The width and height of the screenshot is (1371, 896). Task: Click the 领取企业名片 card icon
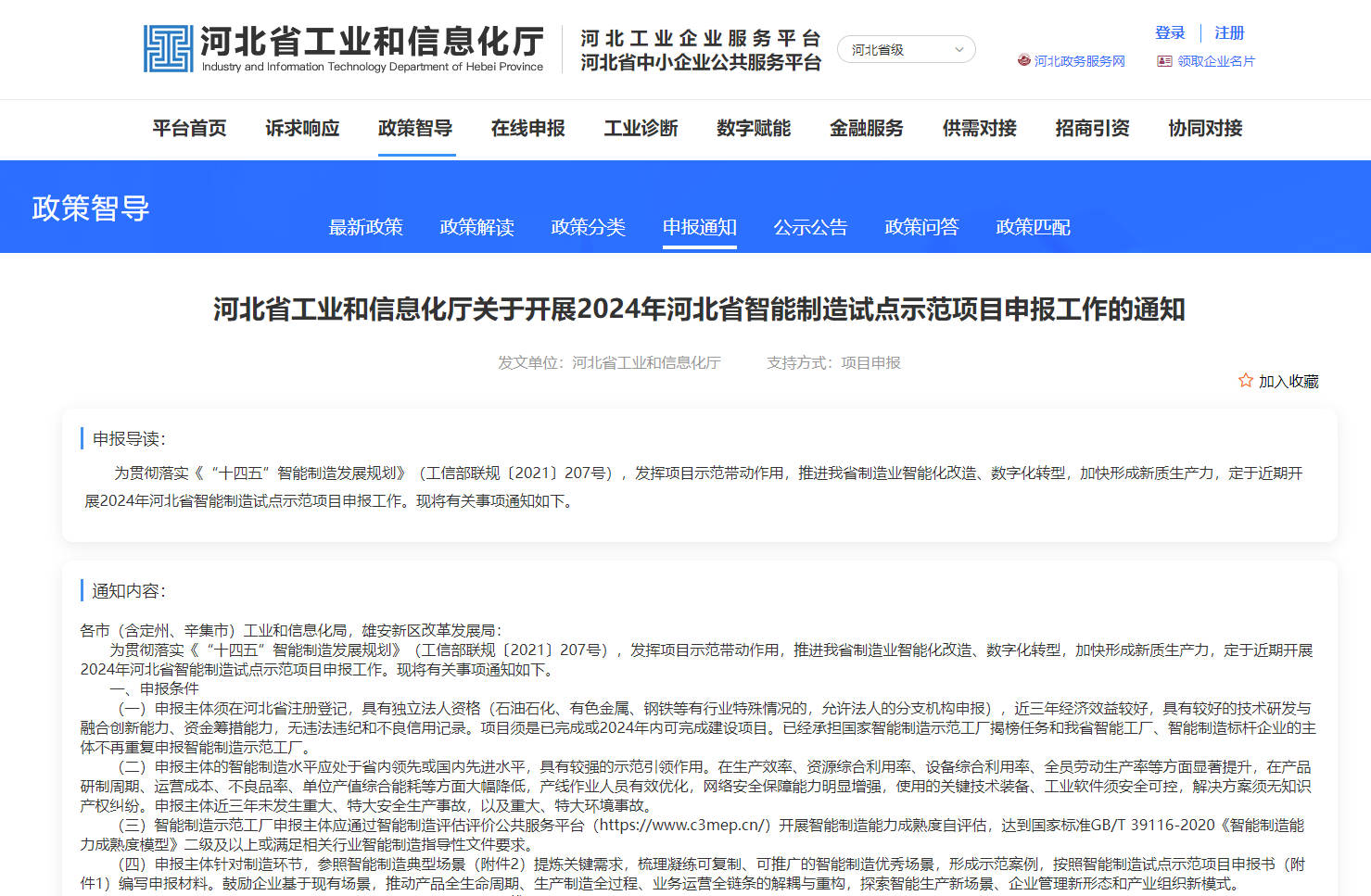coord(1164,61)
